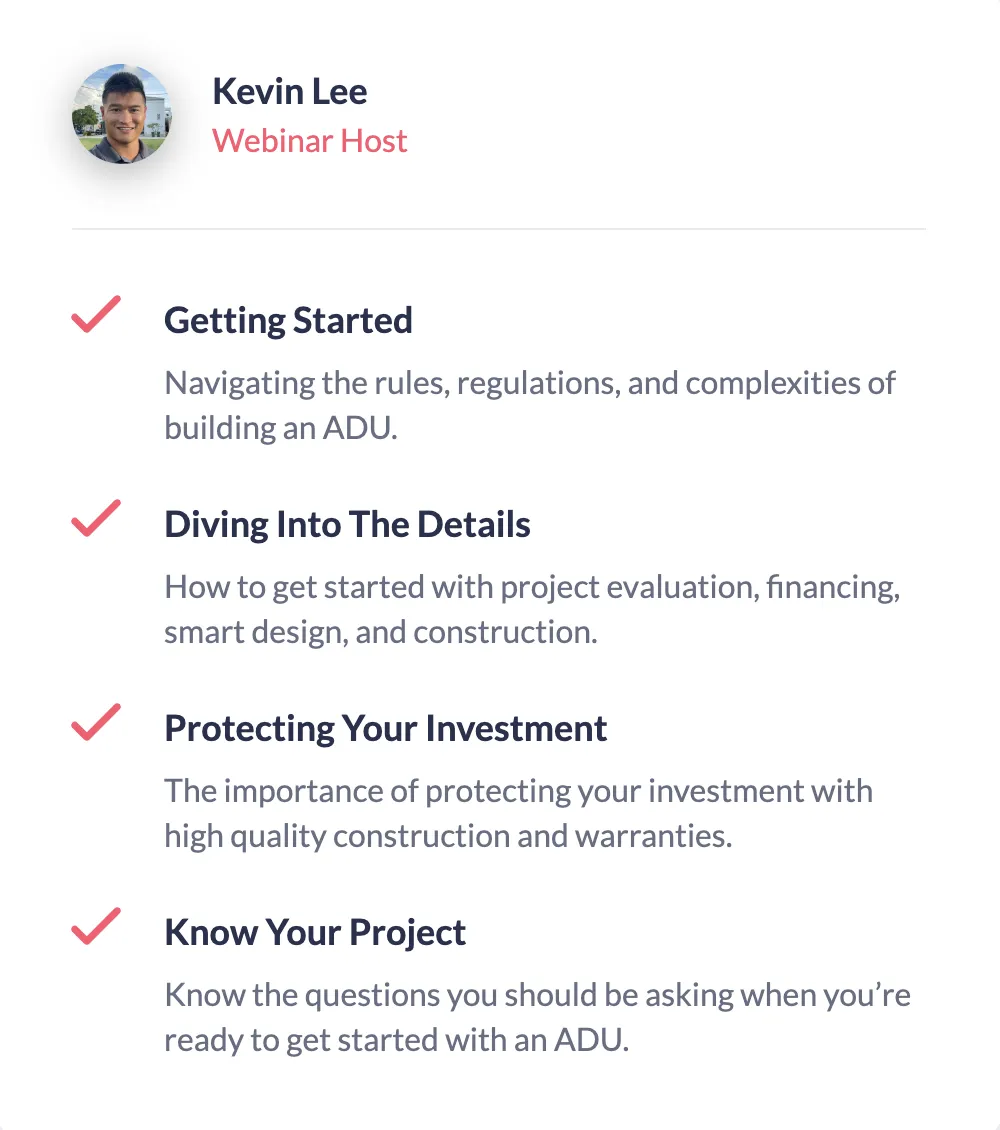The height and width of the screenshot is (1130, 1000).
Task: Click the checkmark beside Diving Into The Details
Action: (x=96, y=518)
